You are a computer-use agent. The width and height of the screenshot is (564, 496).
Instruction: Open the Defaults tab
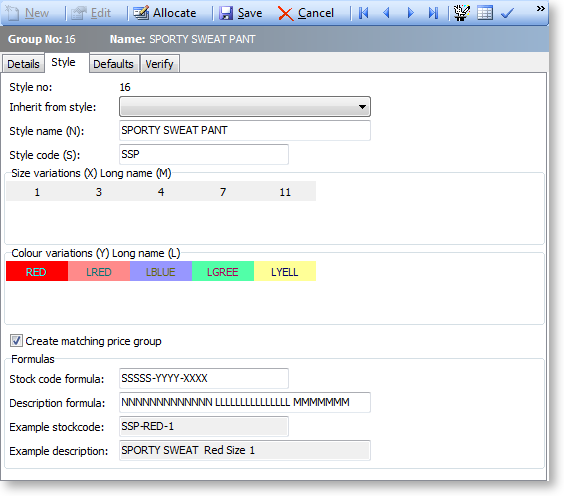pos(113,64)
